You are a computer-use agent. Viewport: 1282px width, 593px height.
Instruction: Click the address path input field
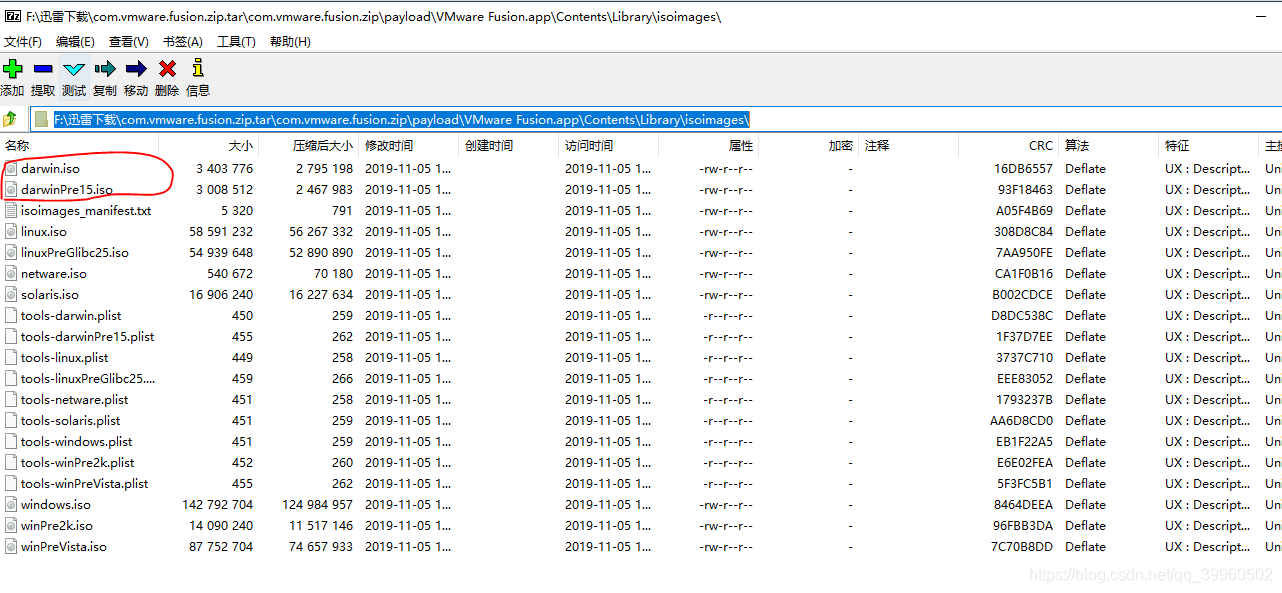pyautogui.click(x=655, y=119)
